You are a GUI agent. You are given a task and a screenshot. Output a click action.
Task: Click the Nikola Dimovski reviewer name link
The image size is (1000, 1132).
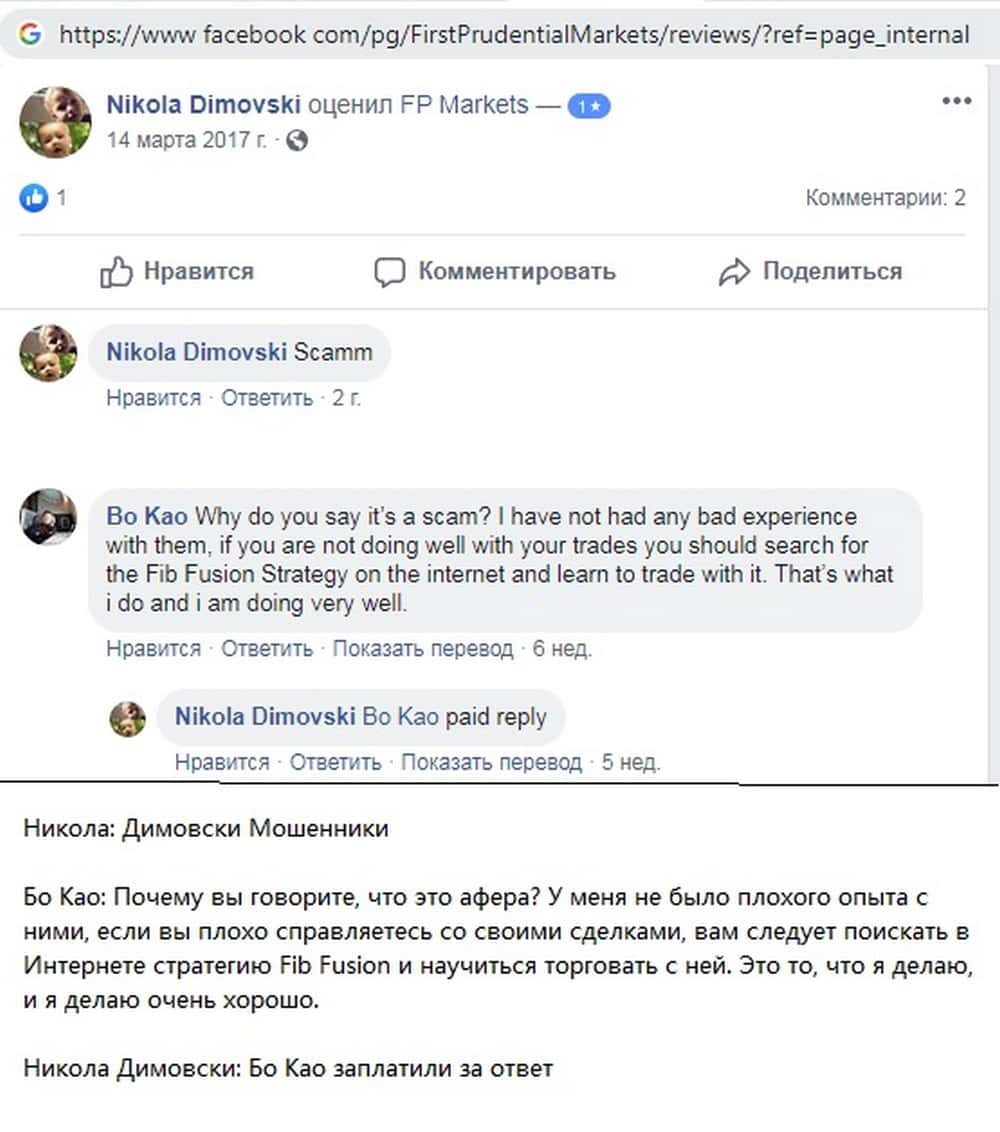(203, 104)
